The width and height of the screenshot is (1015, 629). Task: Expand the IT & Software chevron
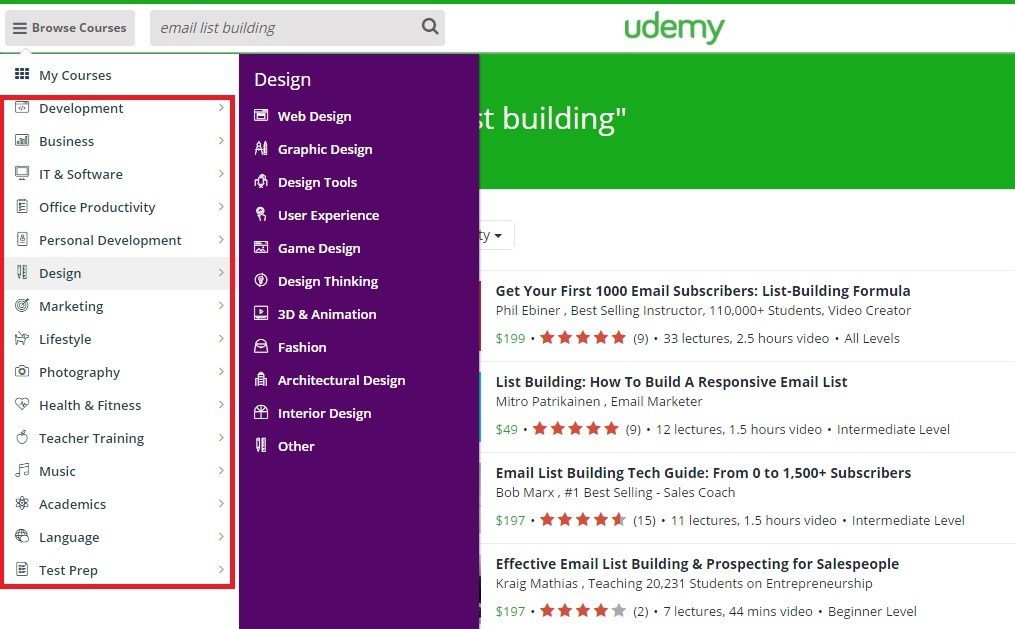[221, 173]
